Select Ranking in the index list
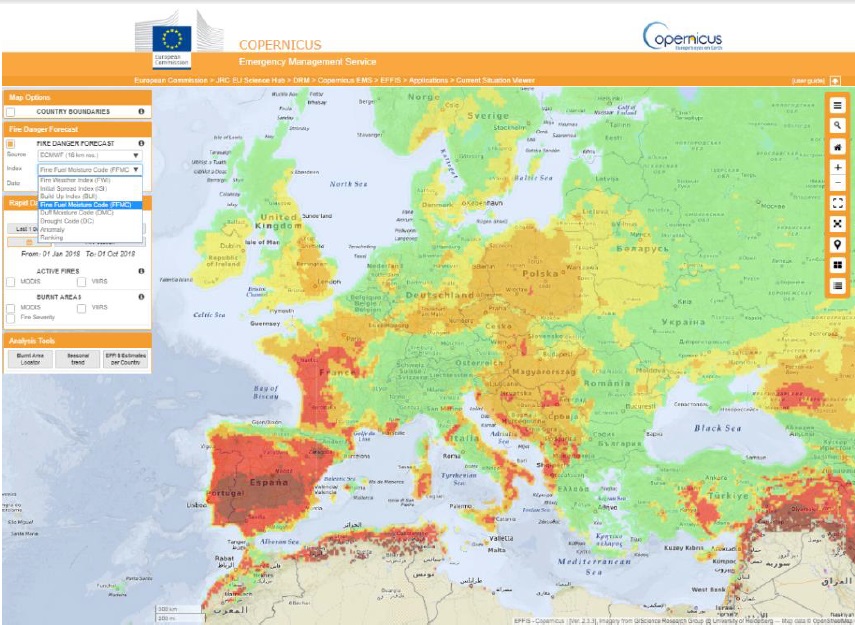The height and width of the screenshot is (625, 855). tap(52, 237)
